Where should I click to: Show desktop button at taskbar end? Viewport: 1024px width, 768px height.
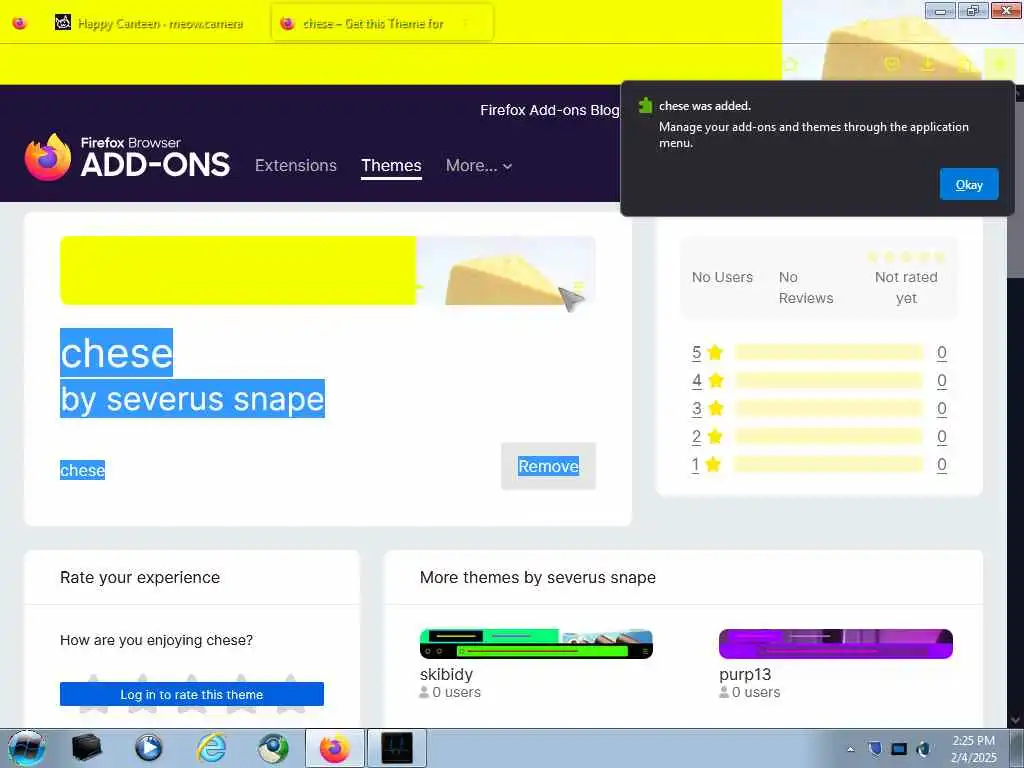[x=1019, y=748]
